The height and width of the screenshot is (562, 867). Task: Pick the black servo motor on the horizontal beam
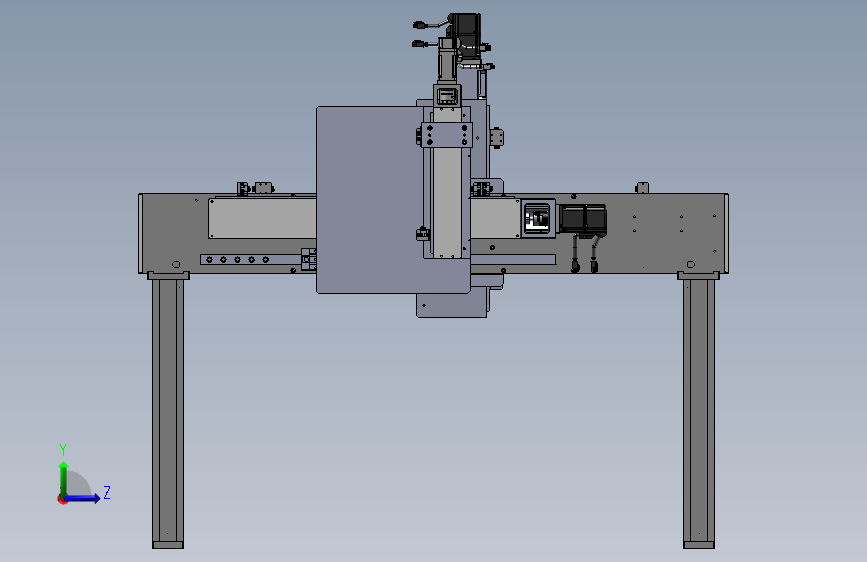(583, 219)
